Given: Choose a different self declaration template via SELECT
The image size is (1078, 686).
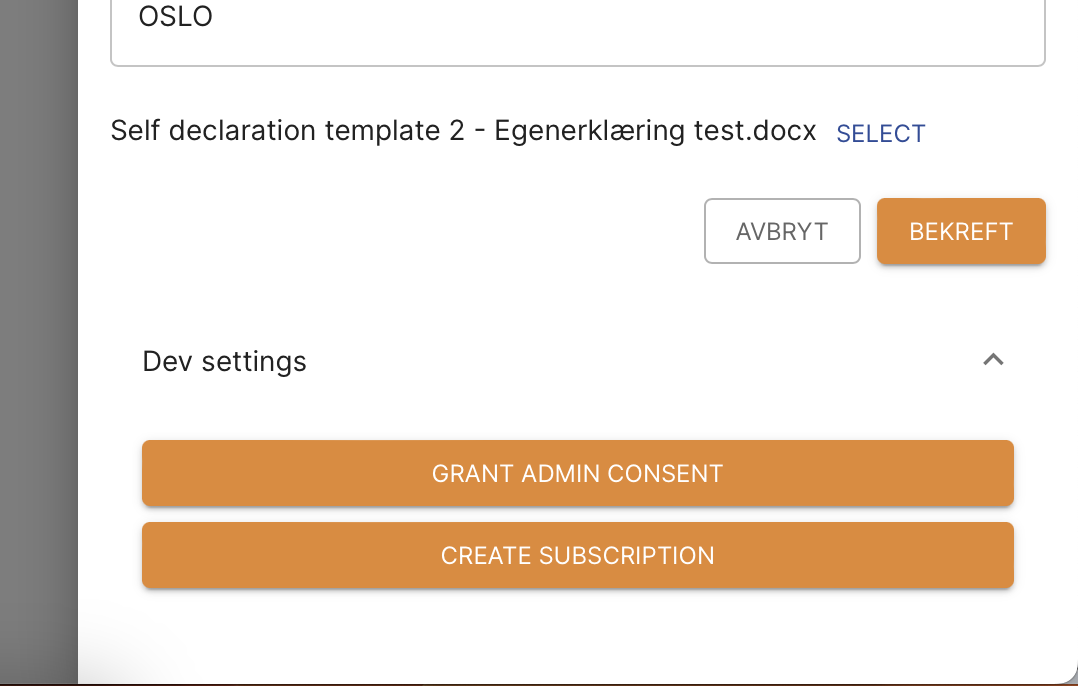Looking at the screenshot, I should (x=881, y=133).
